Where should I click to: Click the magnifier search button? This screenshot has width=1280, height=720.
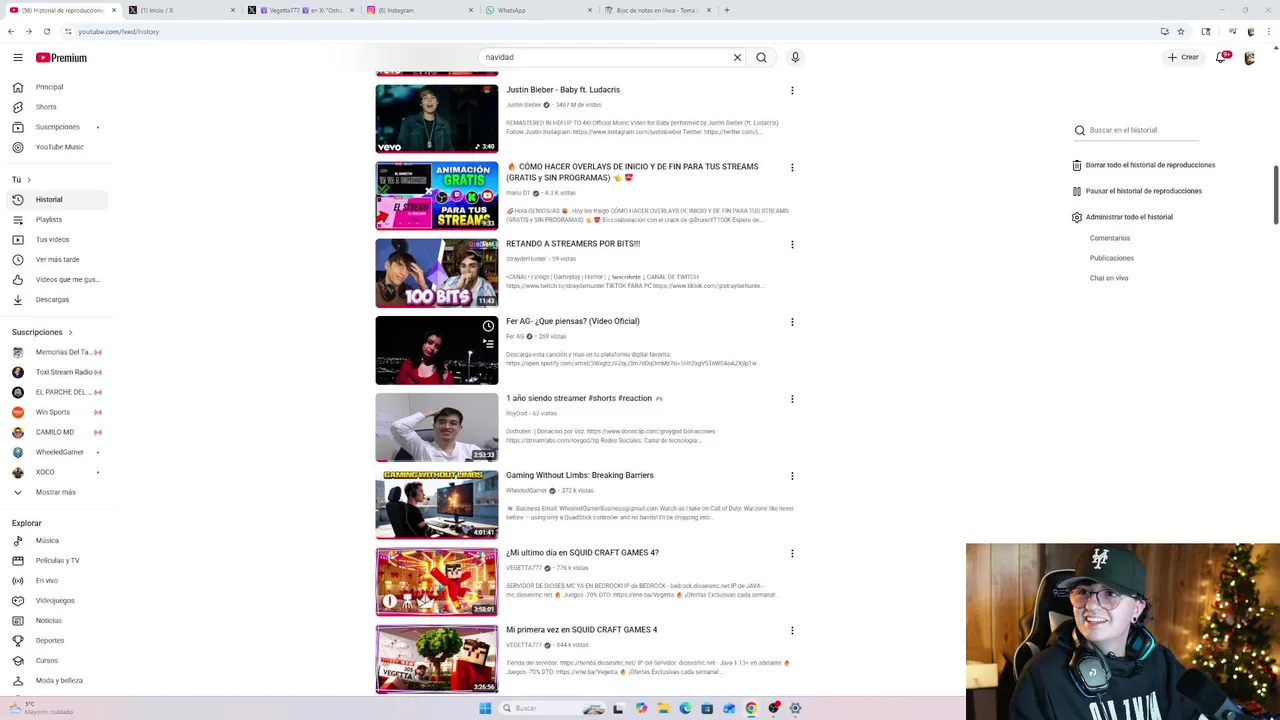tap(762, 57)
